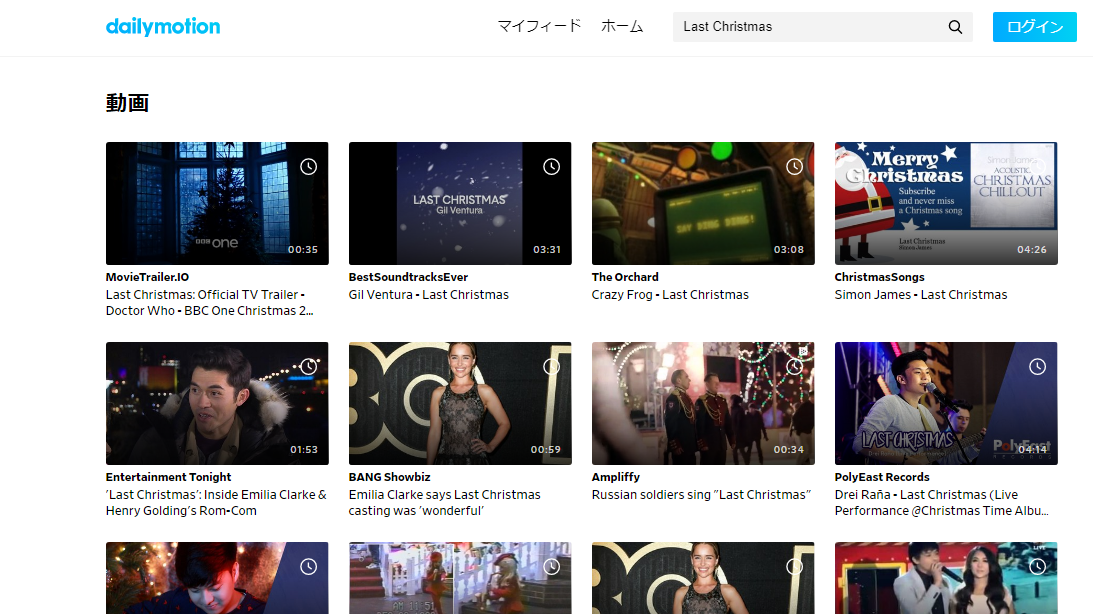Open title Simon James - Last Christmas
1093x614 pixels.
921,295
